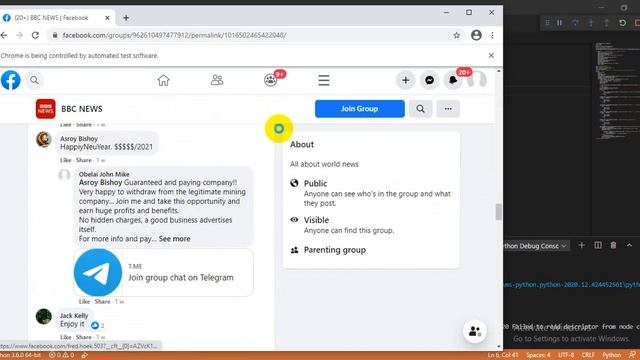640x360 pixels.
Task: Click the Visible heading in About
Action: 316,220
